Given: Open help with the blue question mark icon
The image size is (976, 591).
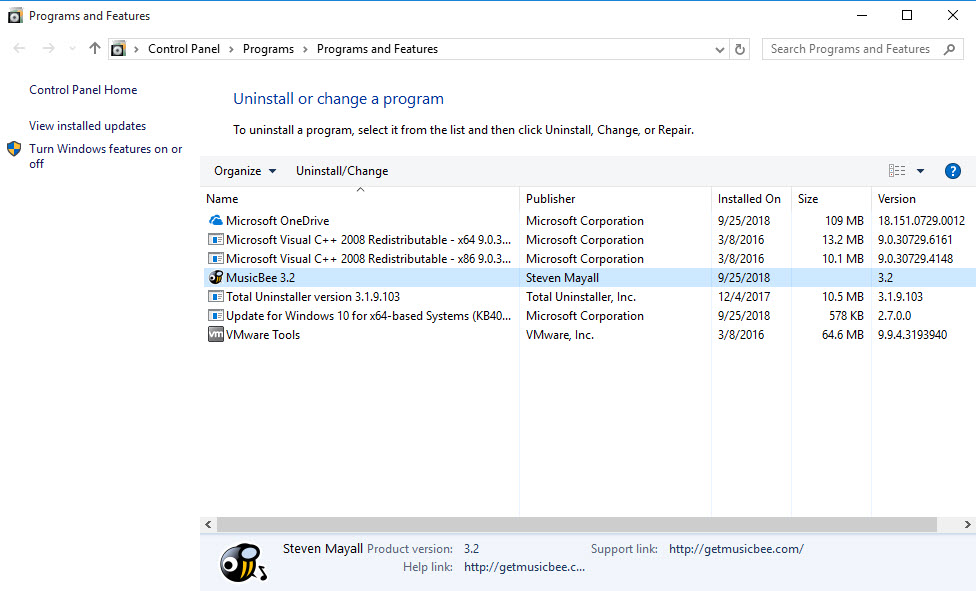Looking at the screenshot, I should (x=952, y=171).
